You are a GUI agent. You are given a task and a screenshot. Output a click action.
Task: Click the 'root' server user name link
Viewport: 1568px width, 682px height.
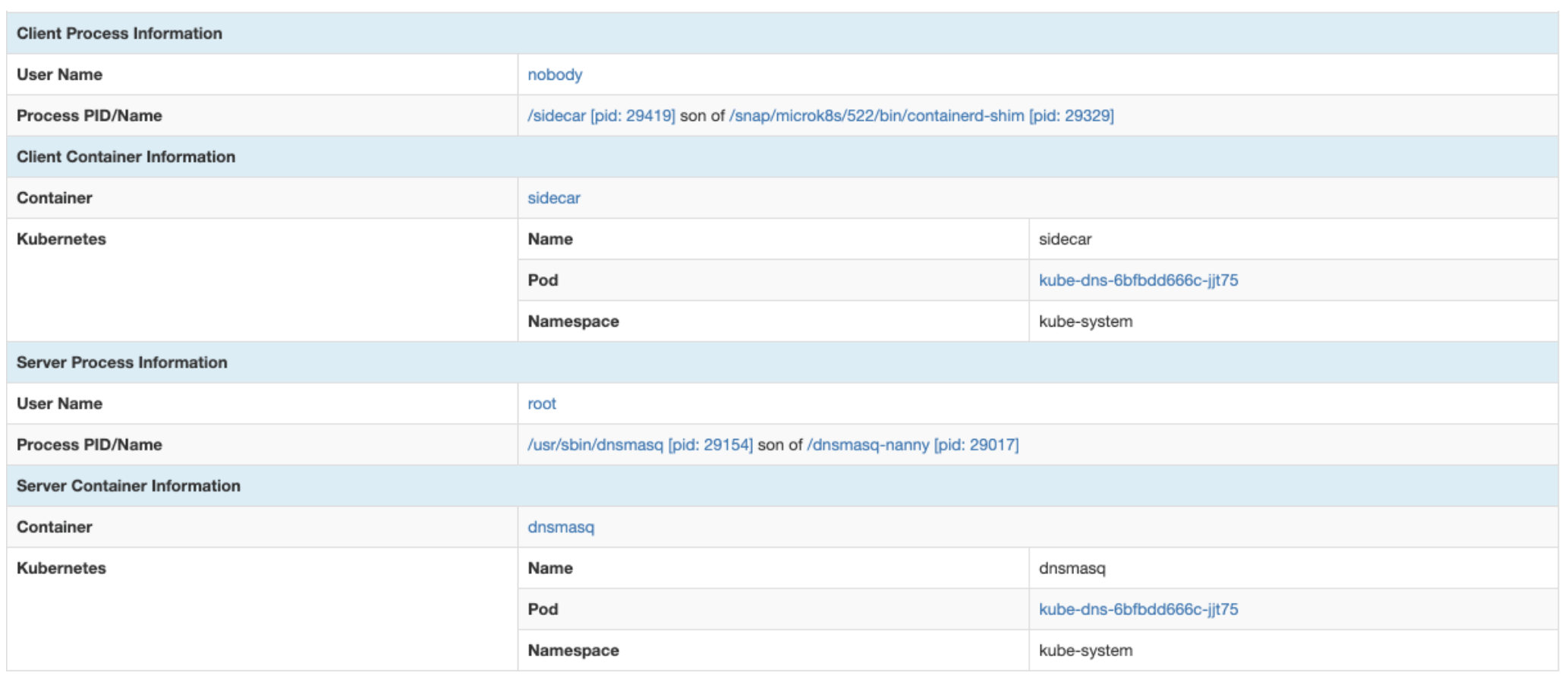point(541,403)
